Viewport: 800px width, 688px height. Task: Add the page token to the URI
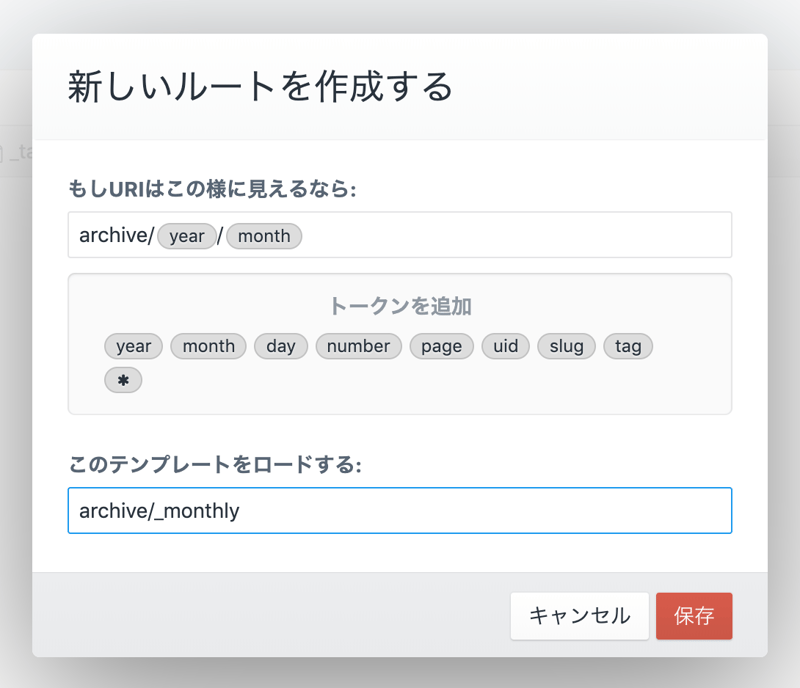tap(441, 346)
